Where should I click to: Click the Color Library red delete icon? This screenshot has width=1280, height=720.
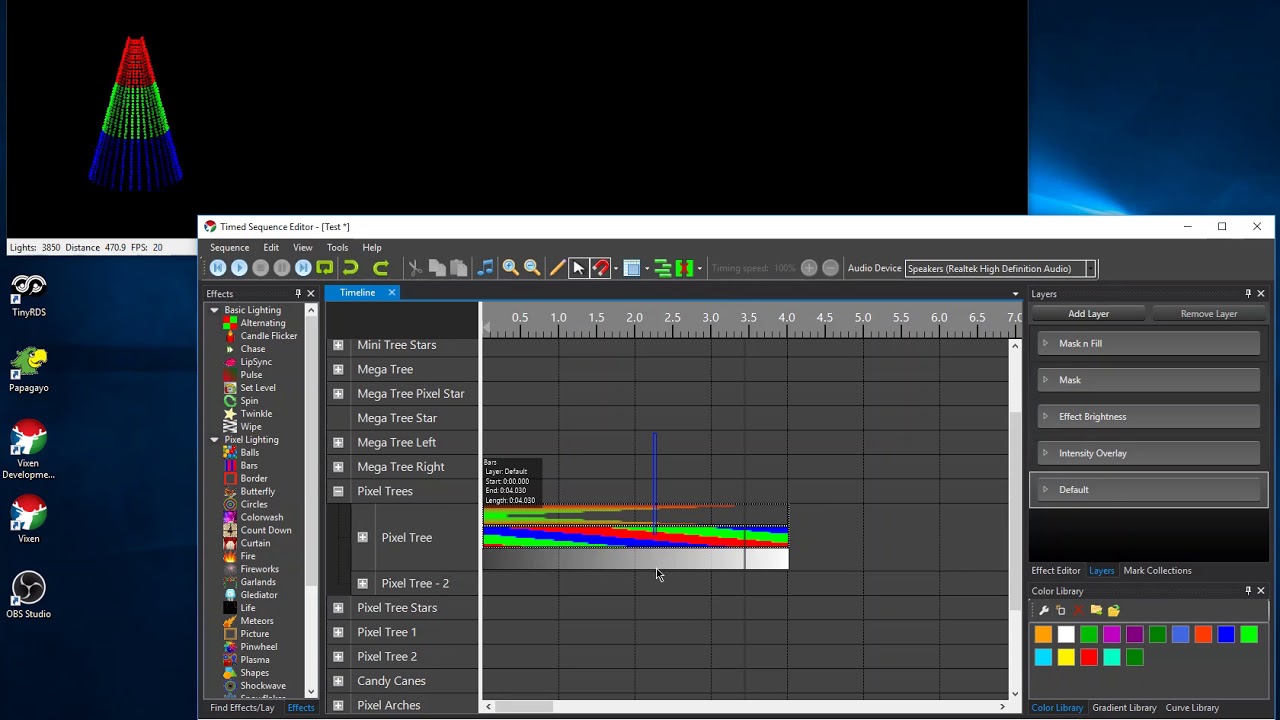[1078, 610]
